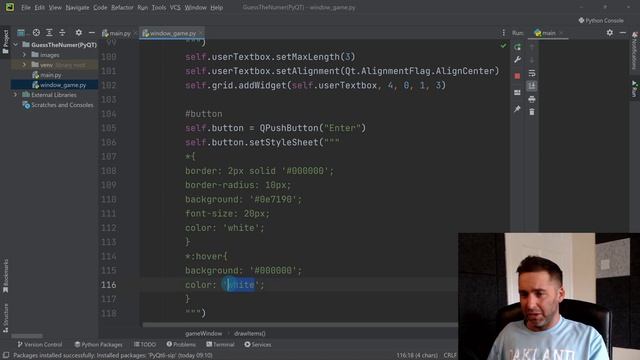This screenshot has width=640, height=360.
Task: Click the restore layout icon in Run panel
Action: pyautogui.click(x=517, y=93)
